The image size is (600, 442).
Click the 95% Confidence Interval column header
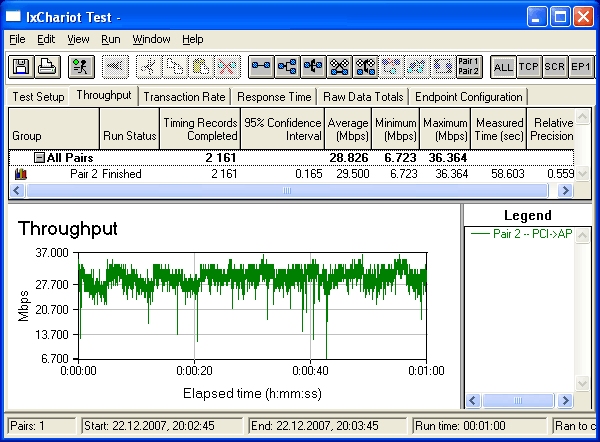[x=282, y=129]
